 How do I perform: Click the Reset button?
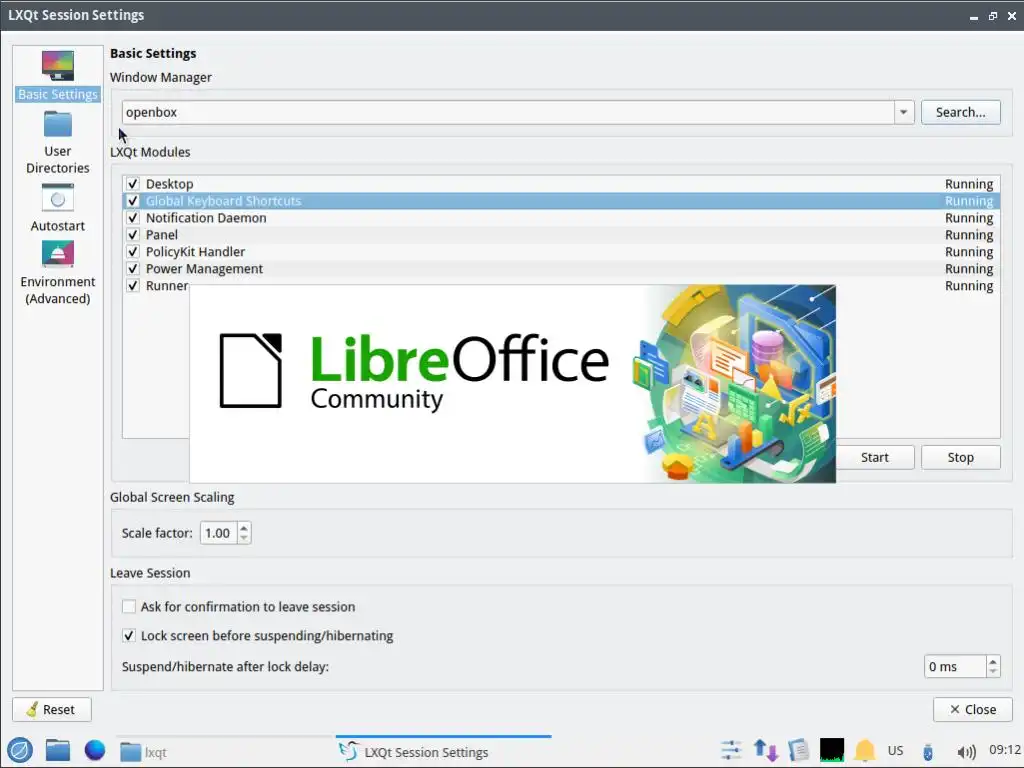pyautogui.click(x=52, y=709)
